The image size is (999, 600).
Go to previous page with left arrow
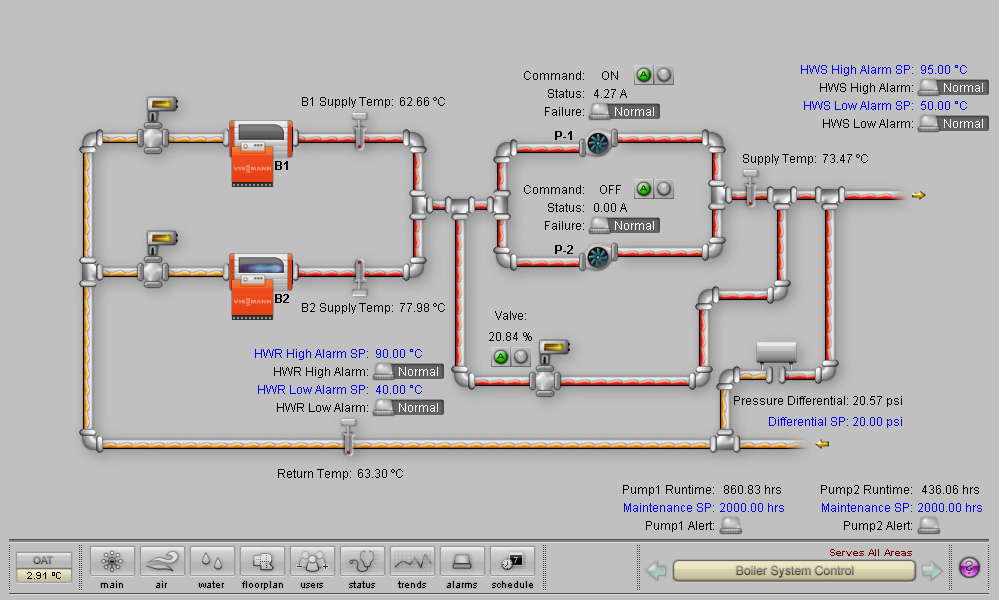pyautogui.click(x=656, y=571)
